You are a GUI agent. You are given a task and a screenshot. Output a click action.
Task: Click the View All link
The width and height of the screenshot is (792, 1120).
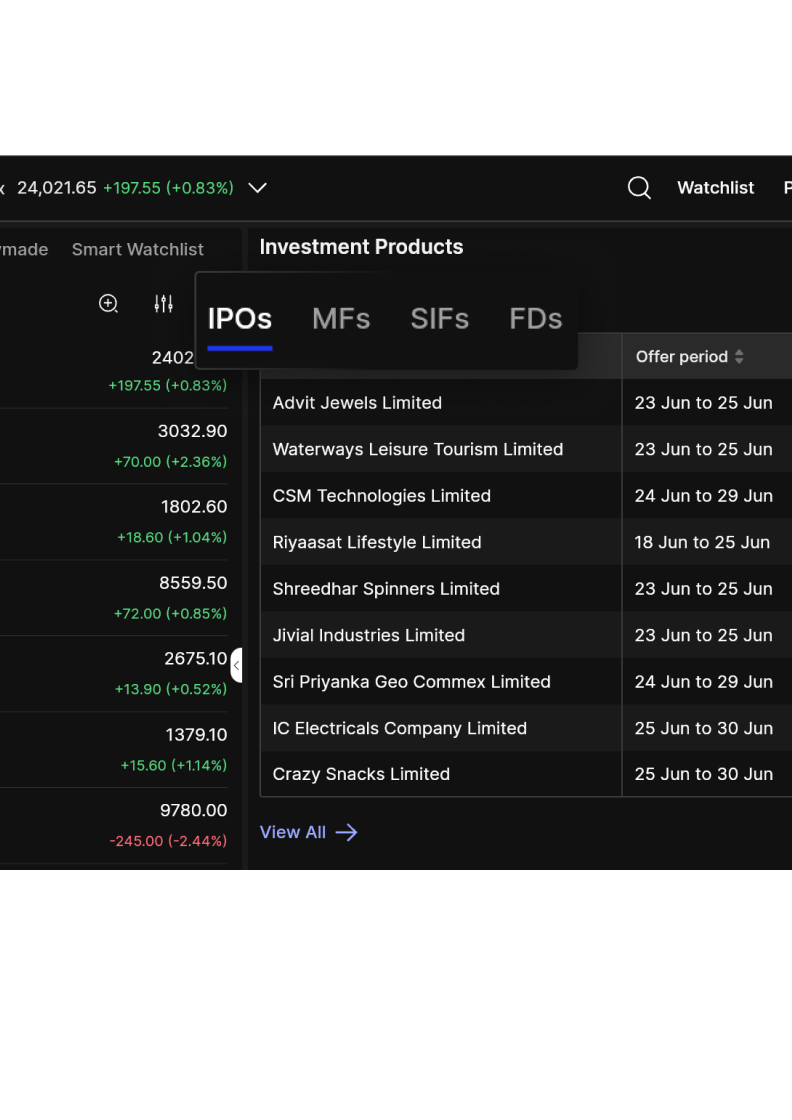[309, 832]
